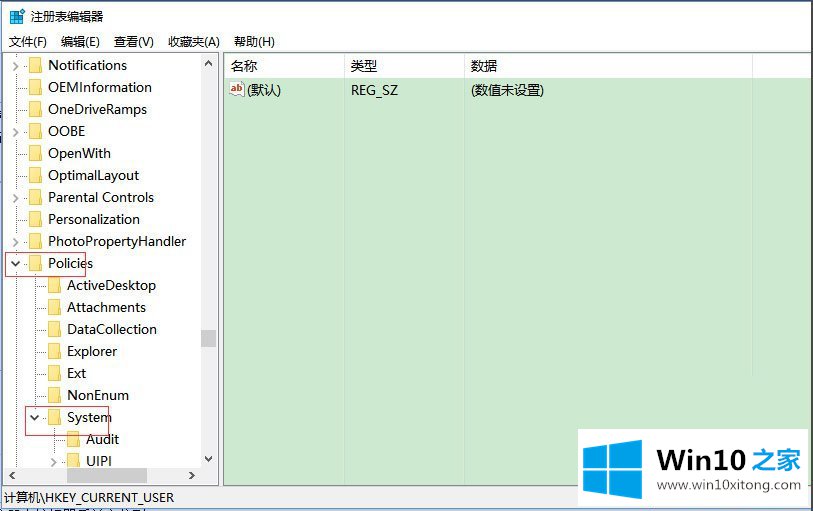Select the ActiveDesktop key label
Viewport: 813px width, 511px height.
point(111,286)
